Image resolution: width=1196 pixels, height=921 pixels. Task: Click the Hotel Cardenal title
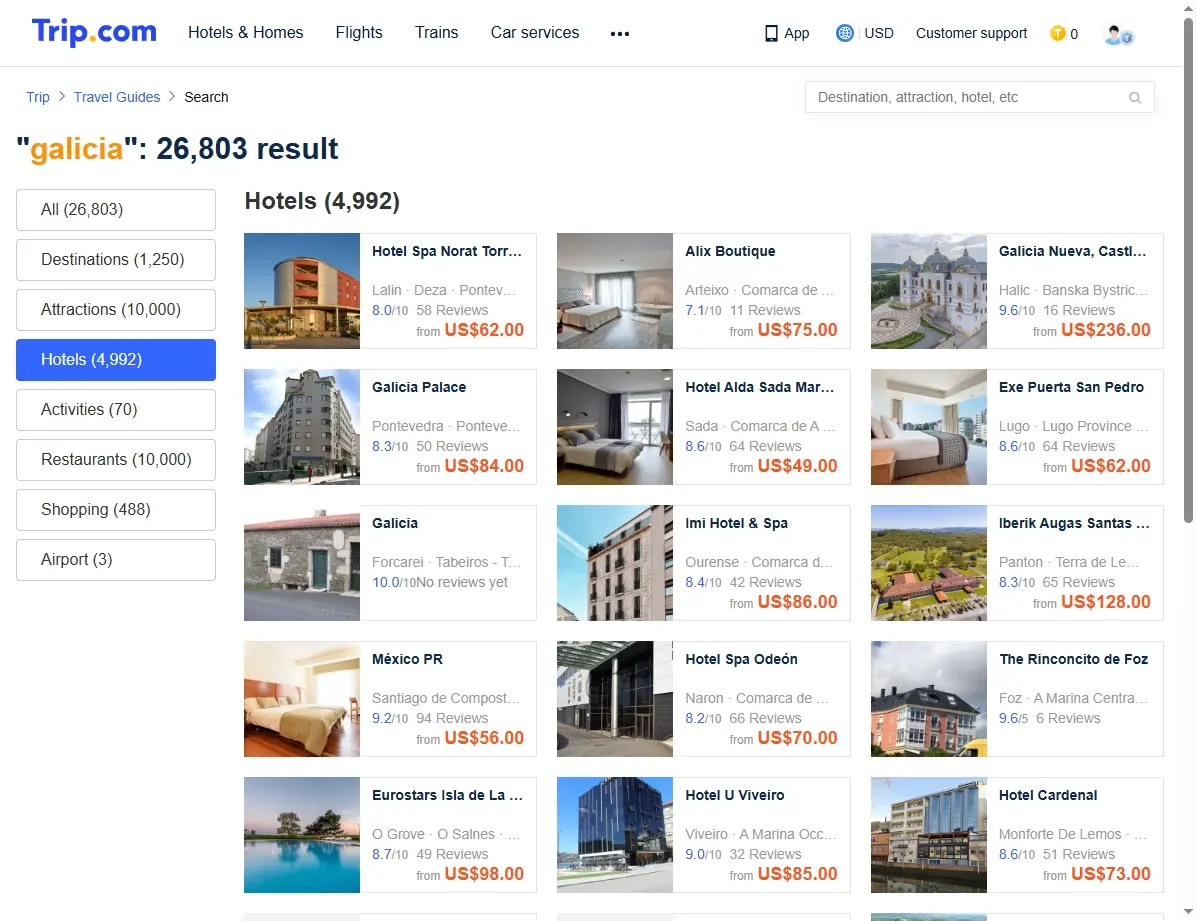(x=1048, y=794)
